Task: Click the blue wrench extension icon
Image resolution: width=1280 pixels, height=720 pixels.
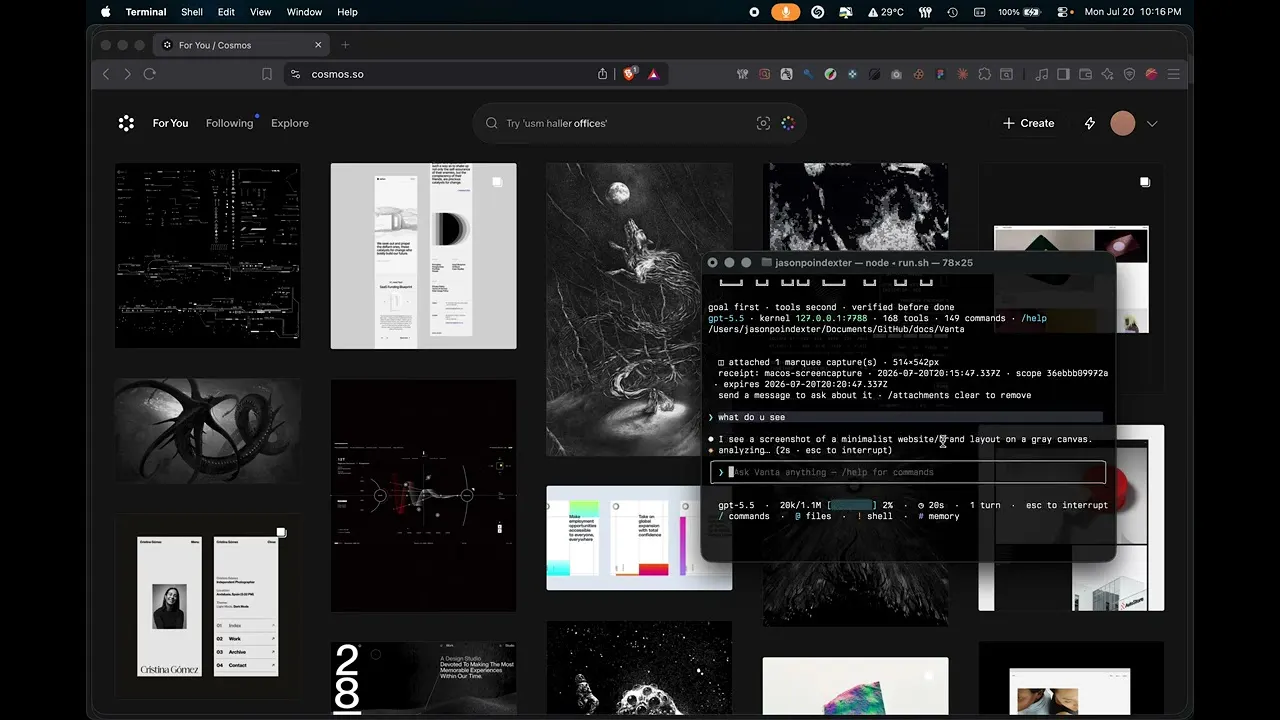Action: pyautogui.click(x=808, y=74)
